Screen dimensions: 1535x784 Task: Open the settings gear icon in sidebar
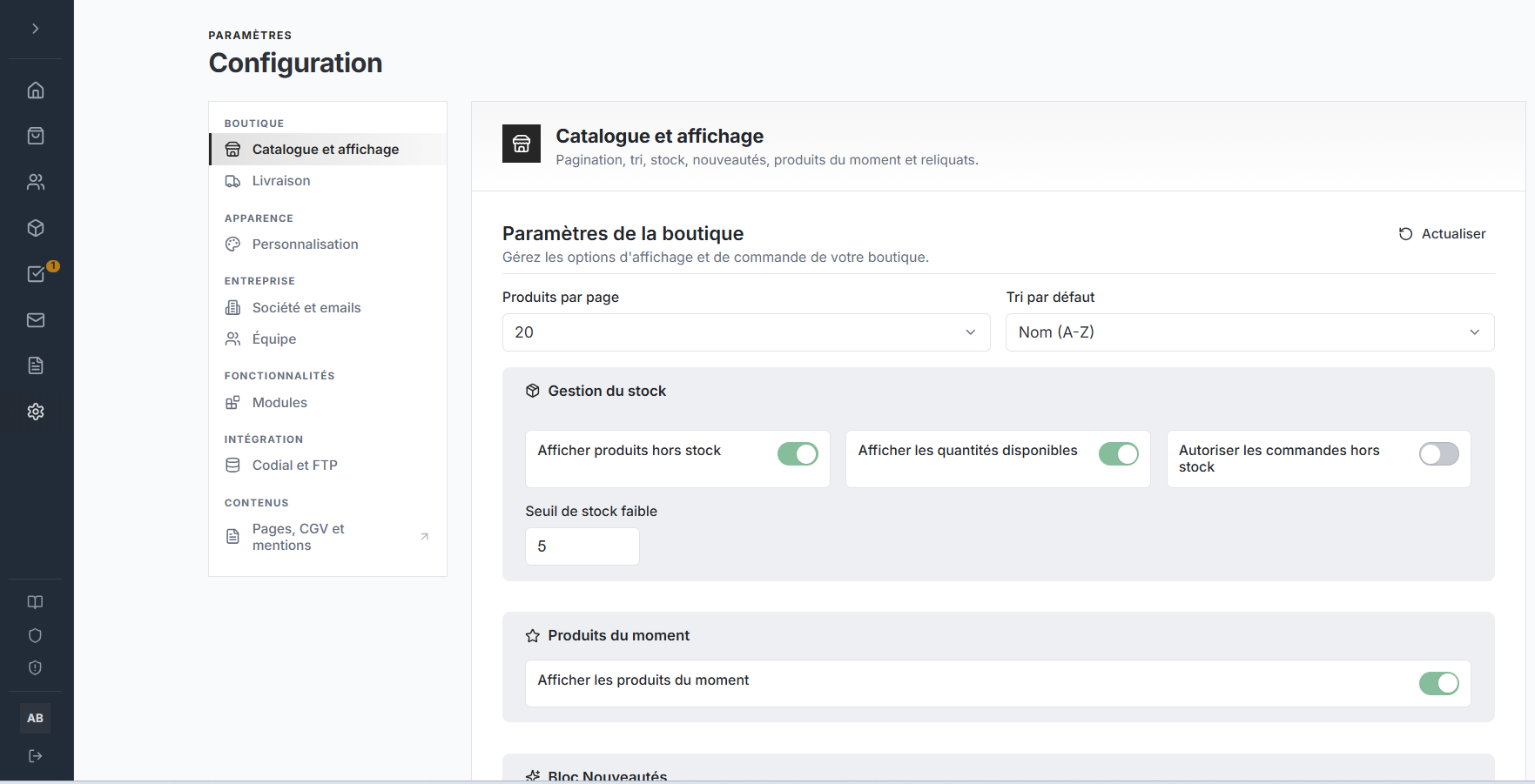36,412
